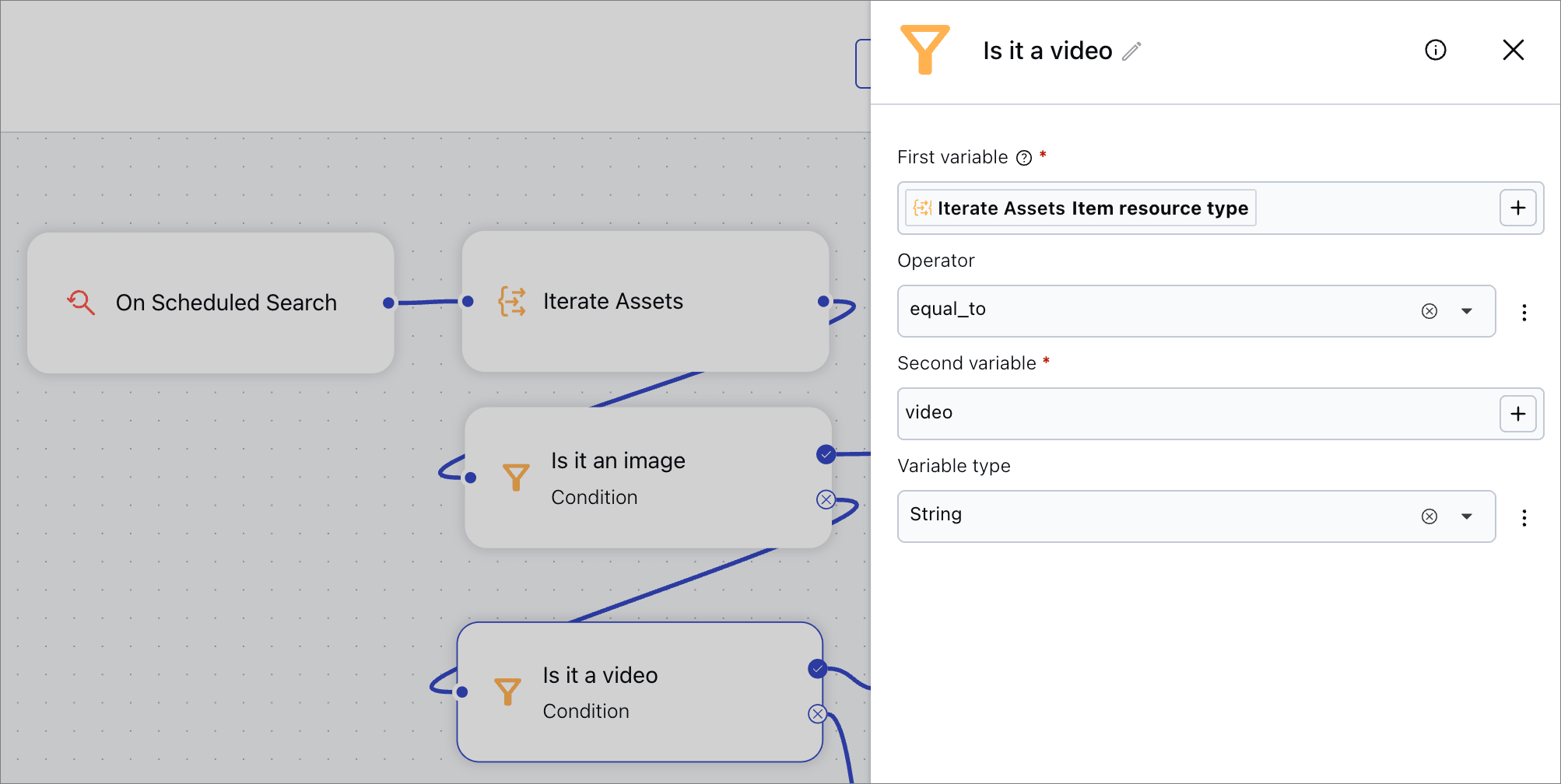1561x784 pixels.
Task: Click the true output port of Is it a video
Action: click(x=817, y=669)
